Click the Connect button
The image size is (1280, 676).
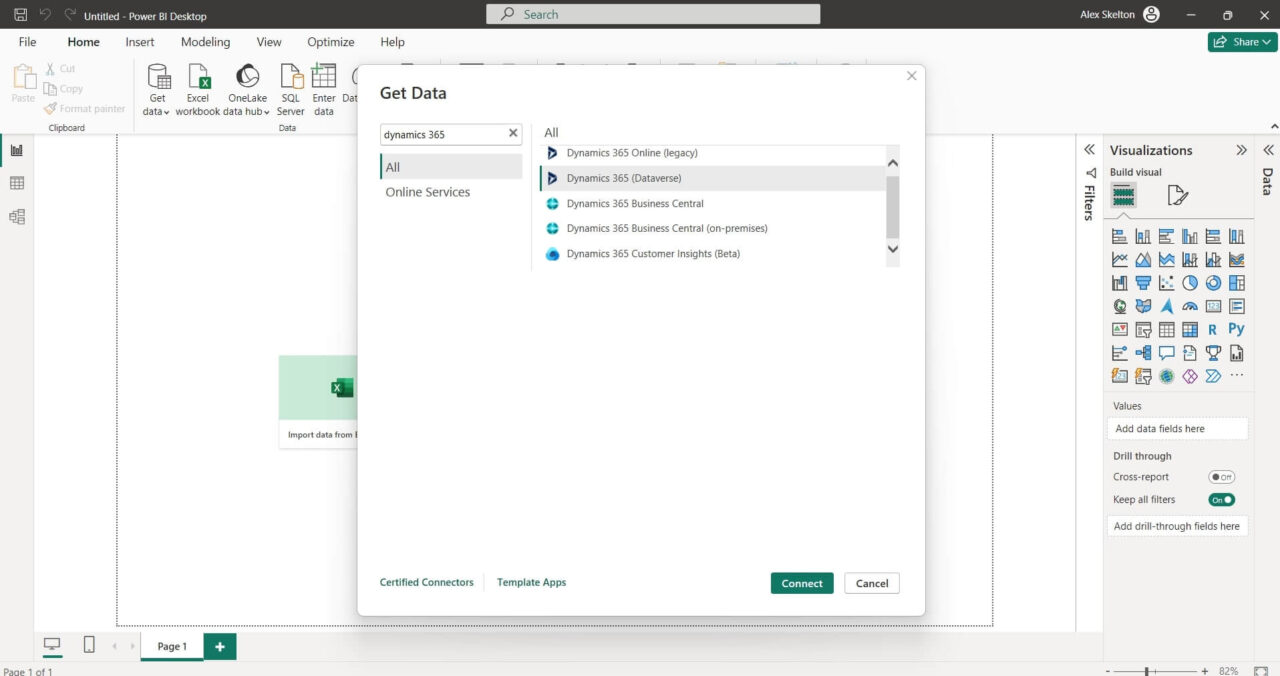[x=802, y=583]
